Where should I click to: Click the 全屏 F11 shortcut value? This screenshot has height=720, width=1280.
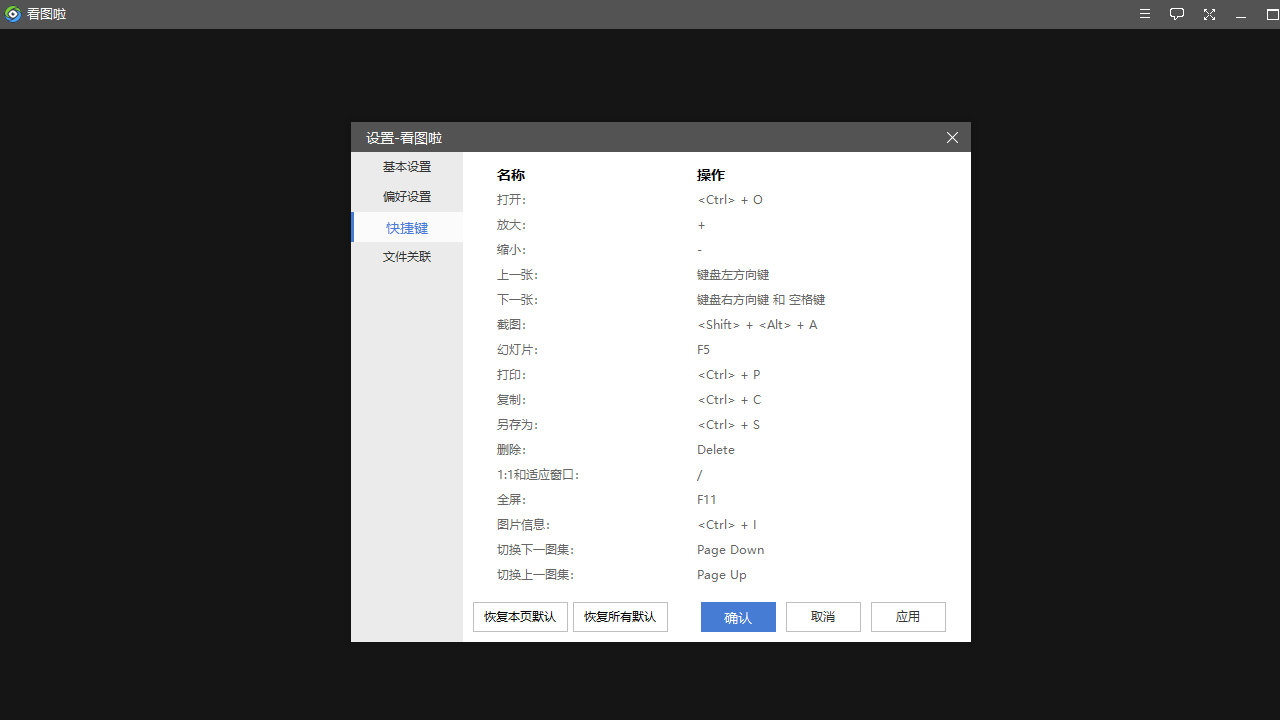pyautogui.click(x=707, y=500)
